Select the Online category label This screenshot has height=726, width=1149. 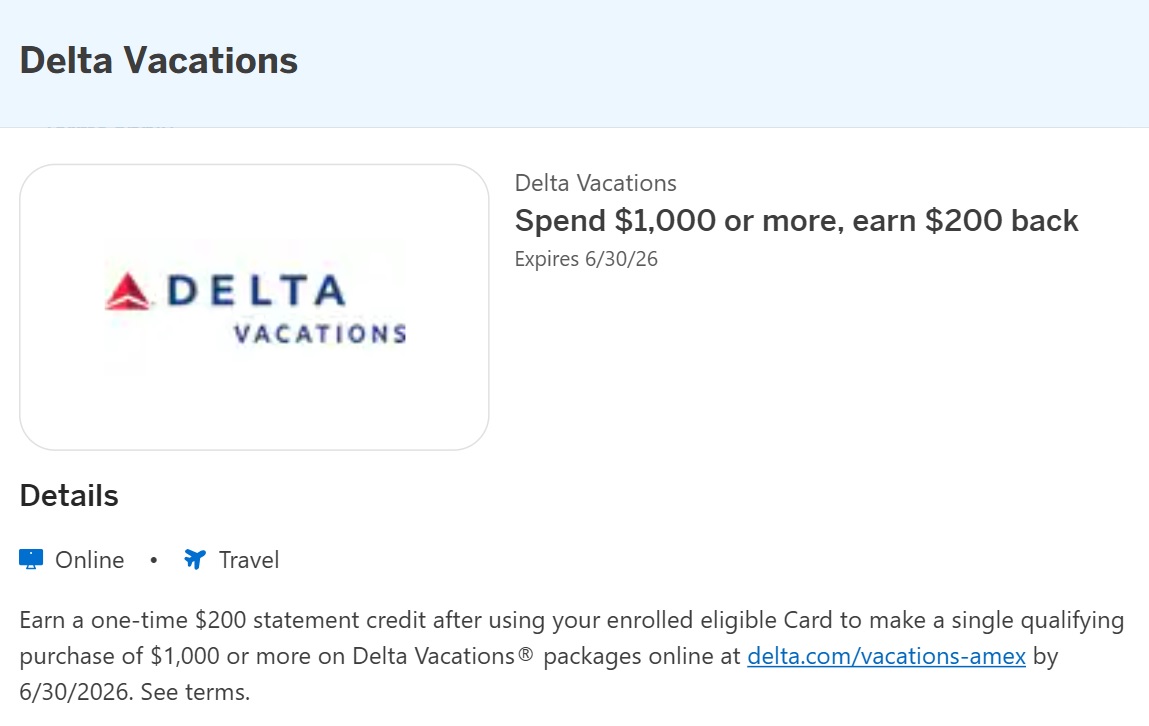coord(91,560)
